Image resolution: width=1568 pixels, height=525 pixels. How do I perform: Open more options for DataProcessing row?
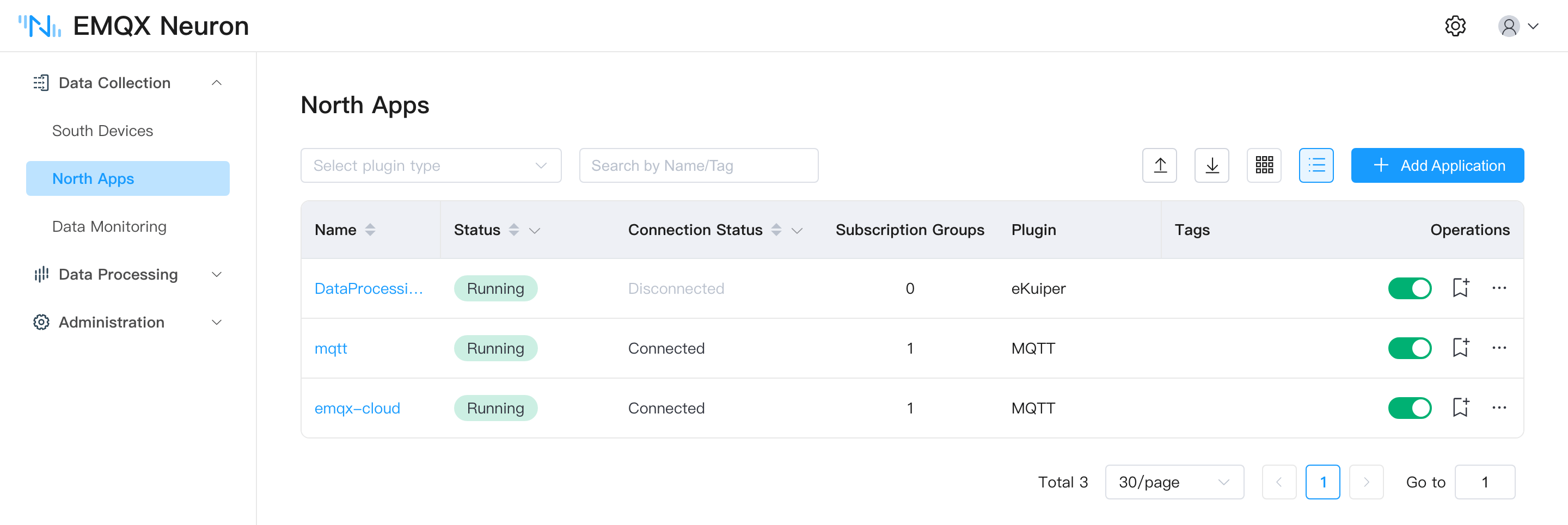pos(1499,288)
